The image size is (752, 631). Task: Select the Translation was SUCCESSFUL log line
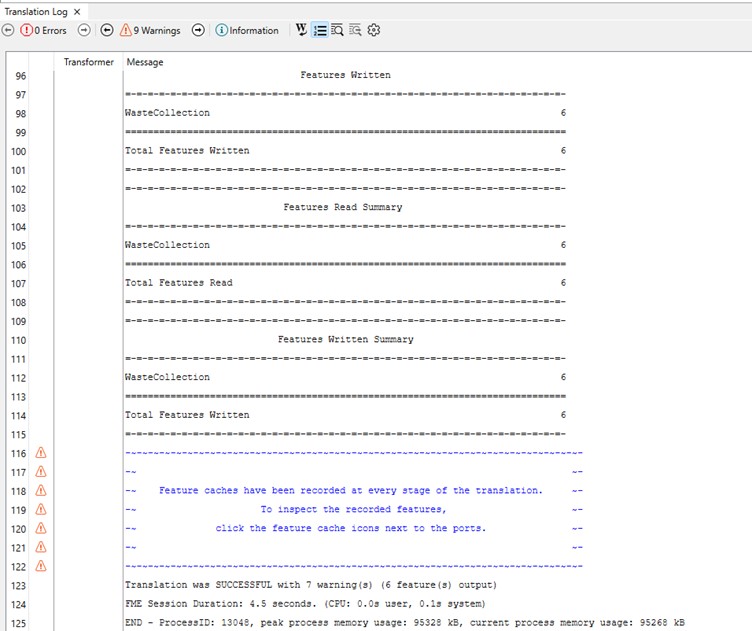(310, 585)
